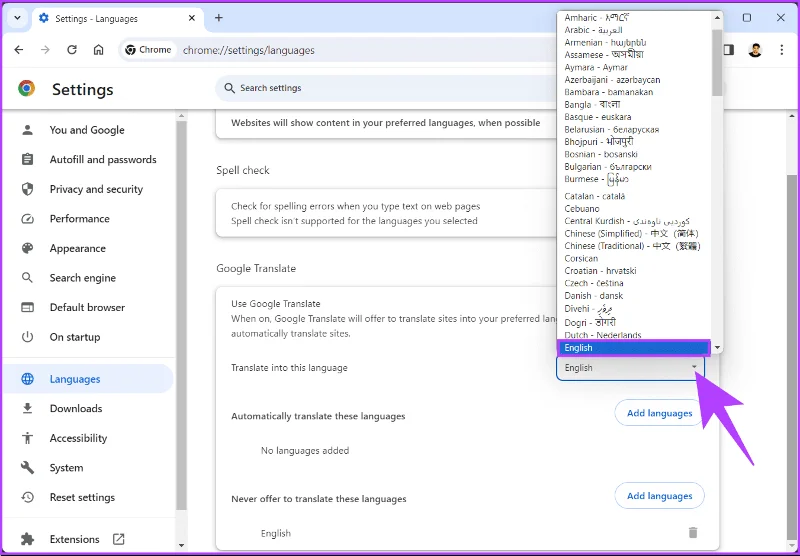Open a new tab with the plus icon
Image resolution: width=800 pixels, height=556 pixels.
click(x=219, y=18)
